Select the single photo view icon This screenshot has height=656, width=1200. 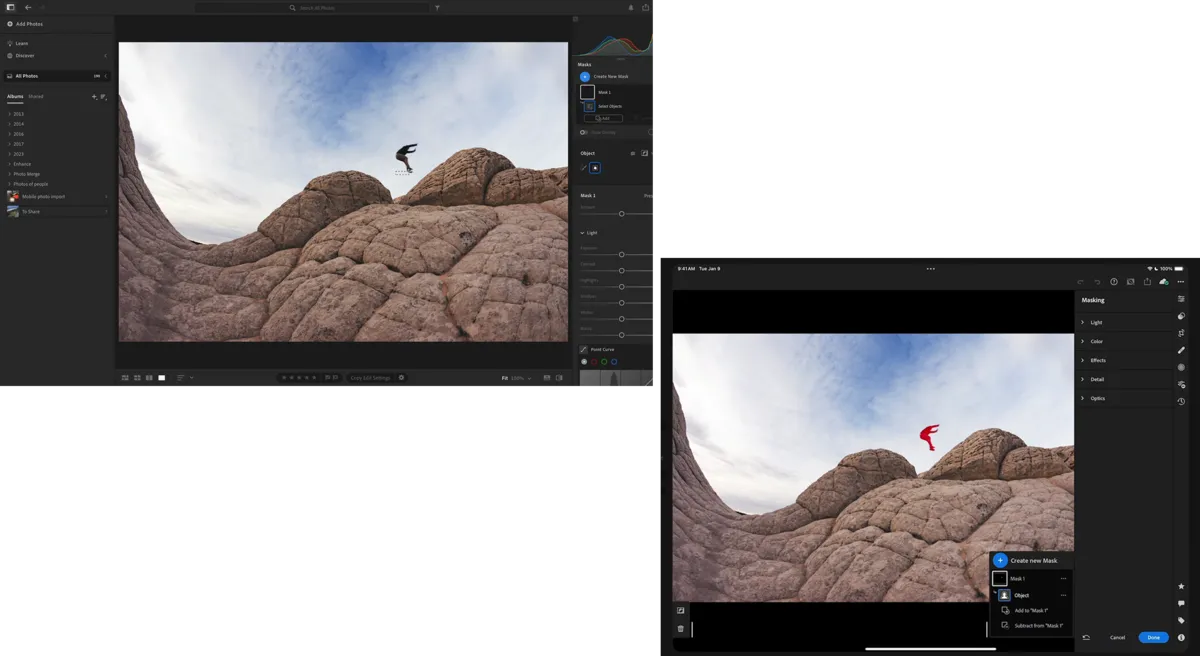point(160,378)
